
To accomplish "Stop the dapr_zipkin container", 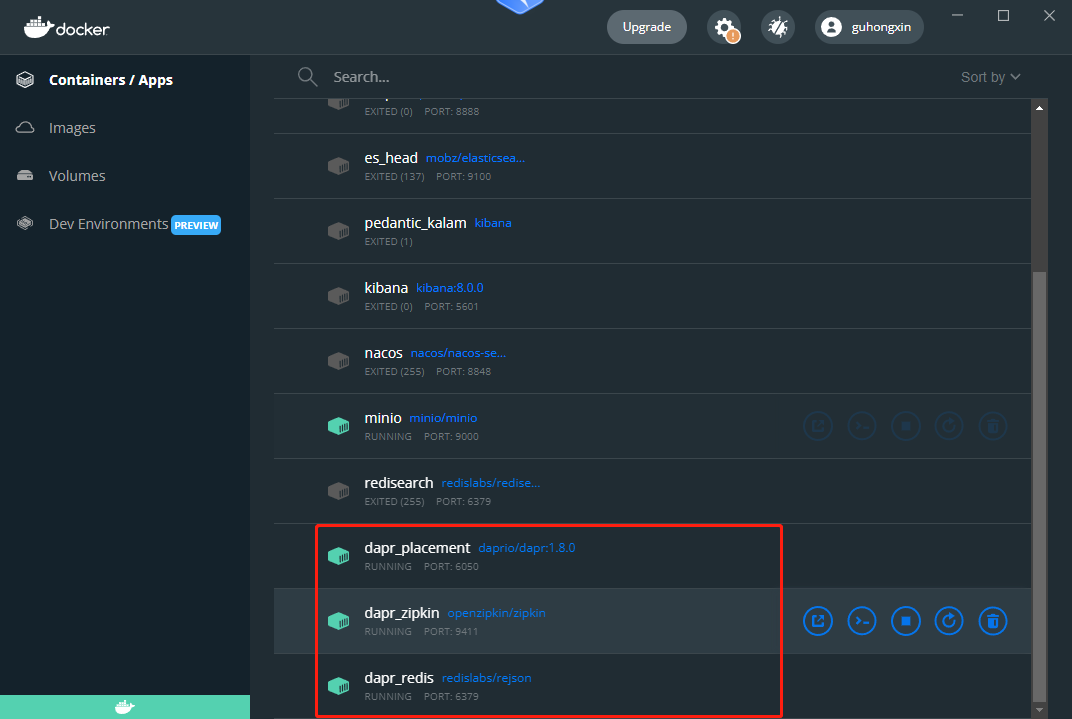I will coord(905,621).
